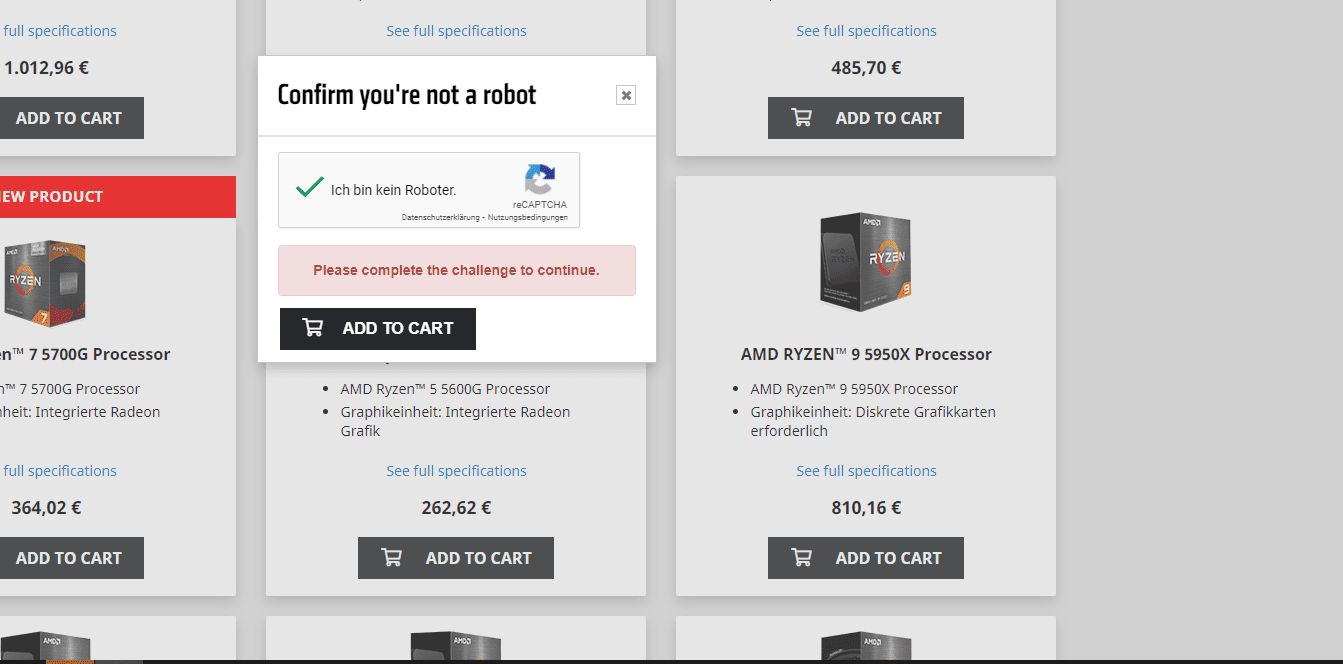Image resolution: width=1343 pixels, height=664 pixels.
Task: Click the red NEW PRODUCT banner
Action: (100, 197)
